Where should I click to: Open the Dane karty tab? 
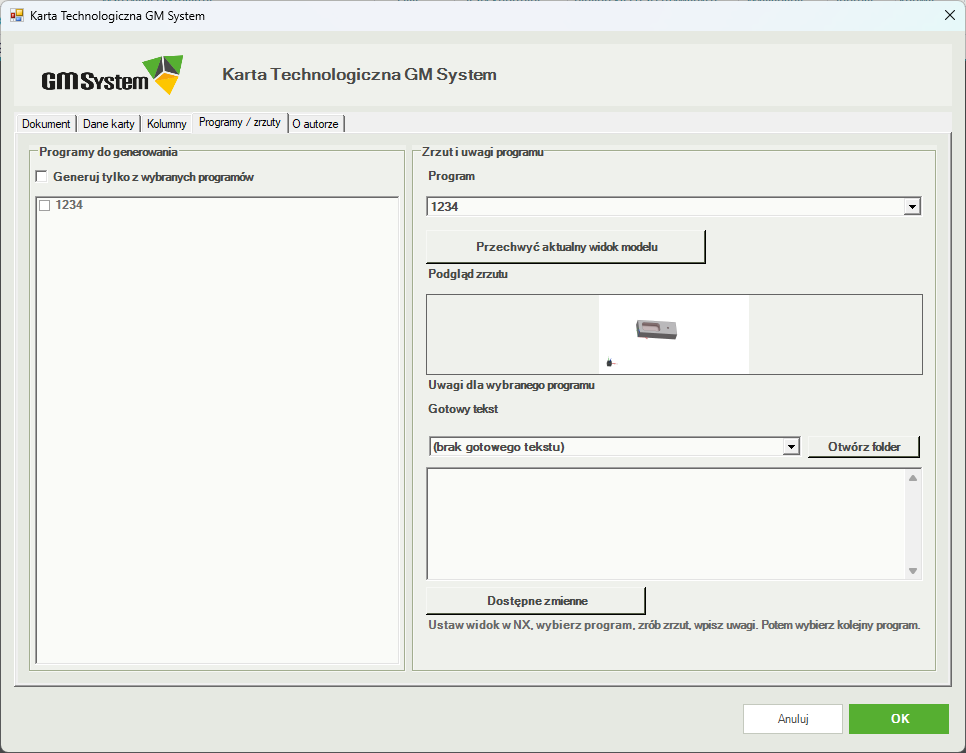tap(108, 124)
